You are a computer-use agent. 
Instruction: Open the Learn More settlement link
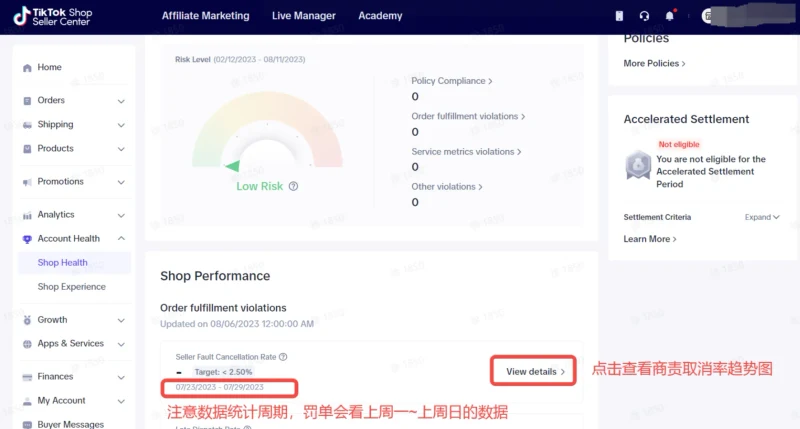(649, 239)
